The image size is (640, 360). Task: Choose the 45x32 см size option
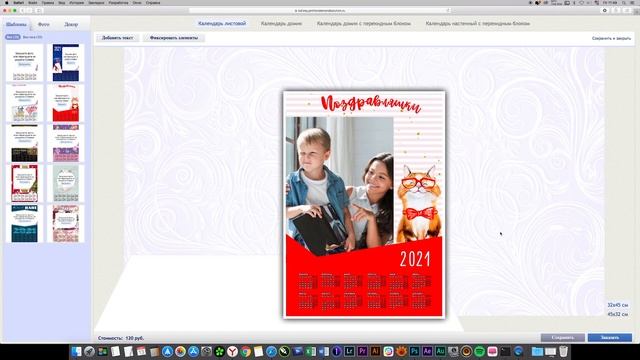pyautogui.click(x=618, y=315)
